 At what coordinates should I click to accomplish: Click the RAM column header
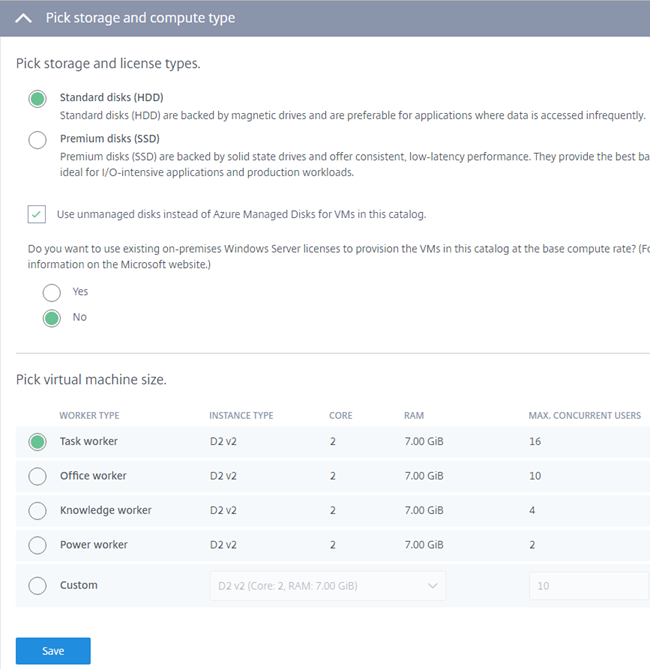[413, 415]
